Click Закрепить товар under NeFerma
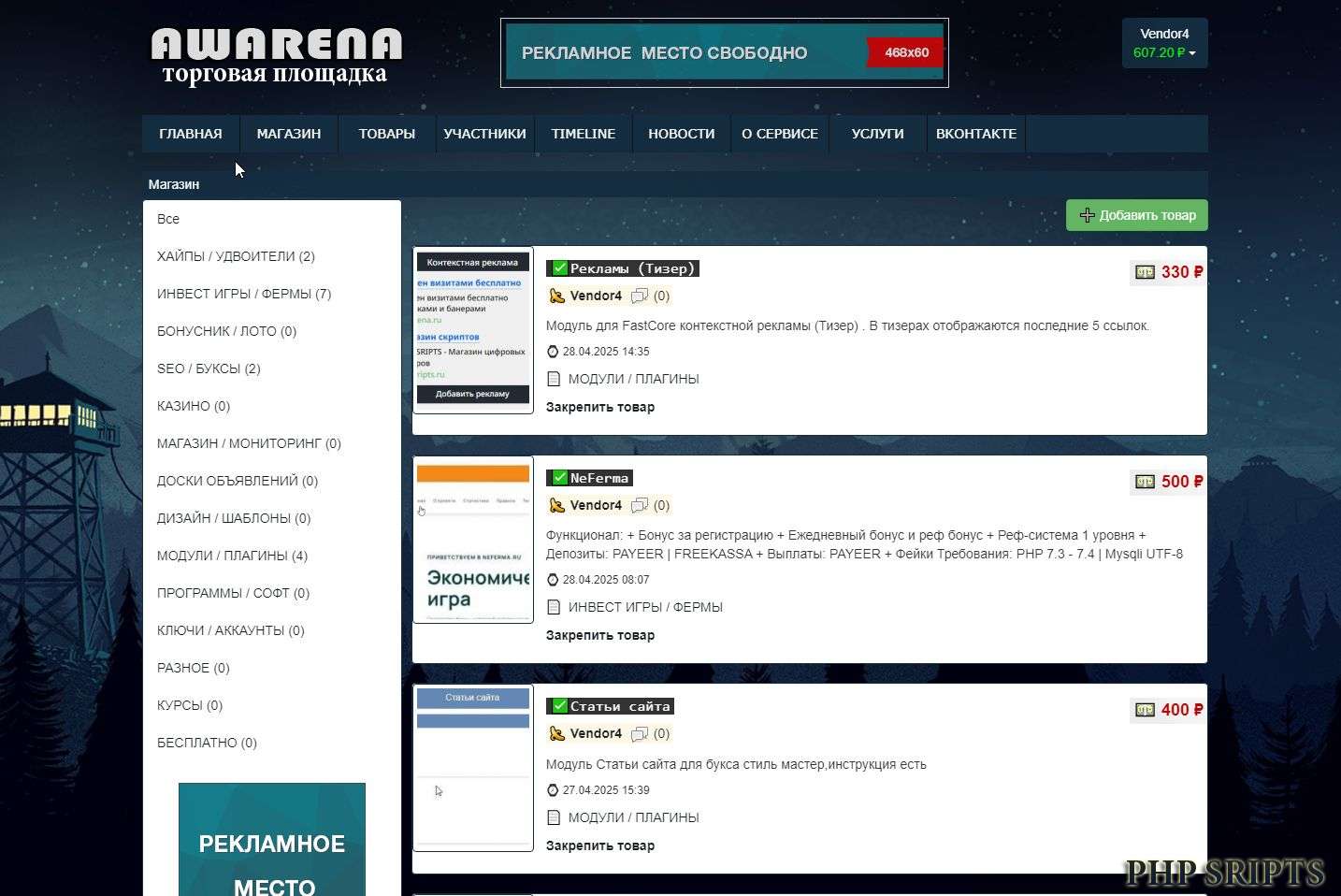Screen dimensions: 1341x896 pyautogui.click(x=600, y=635)
